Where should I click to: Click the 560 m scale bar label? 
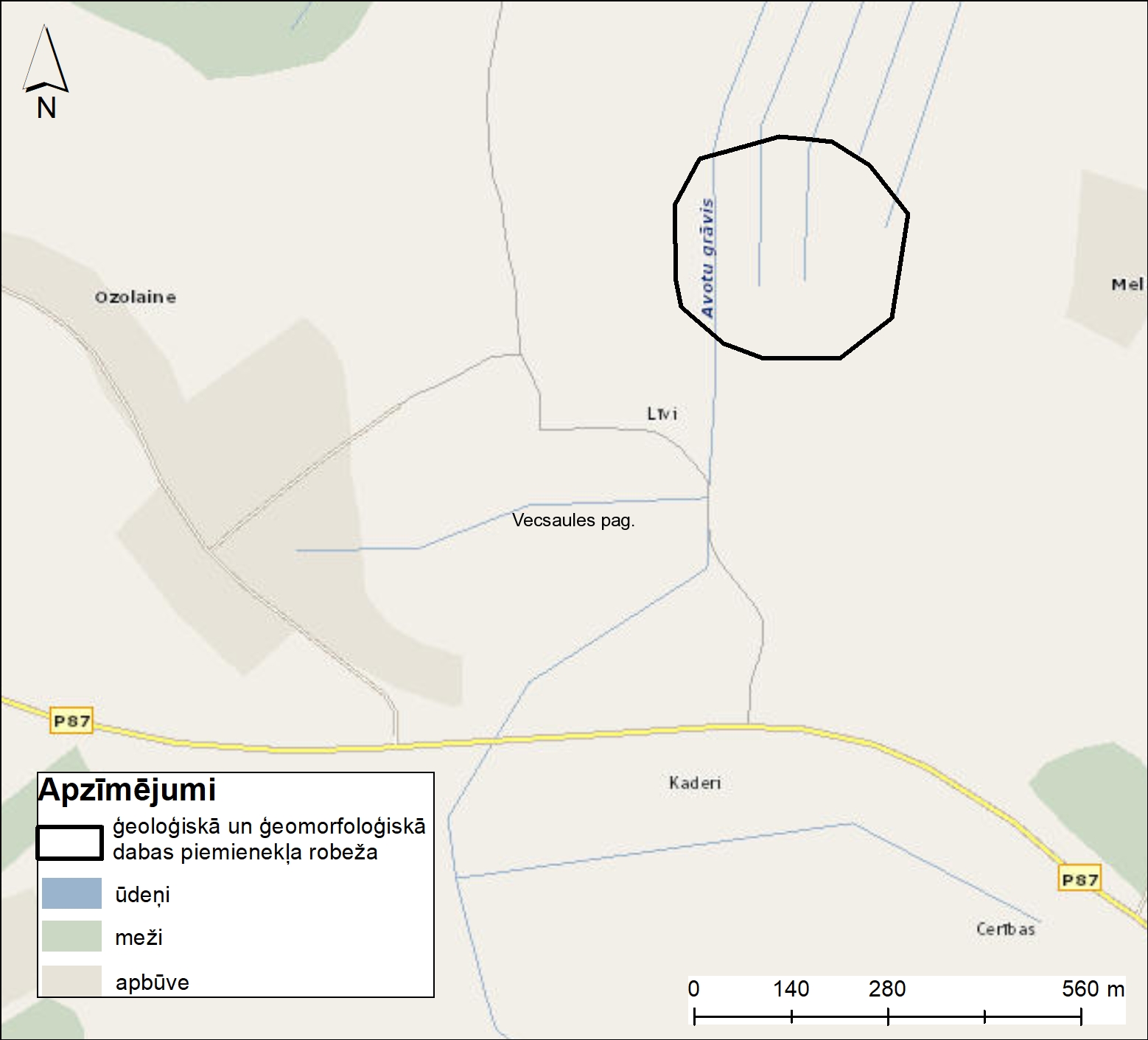point(1093,988)
